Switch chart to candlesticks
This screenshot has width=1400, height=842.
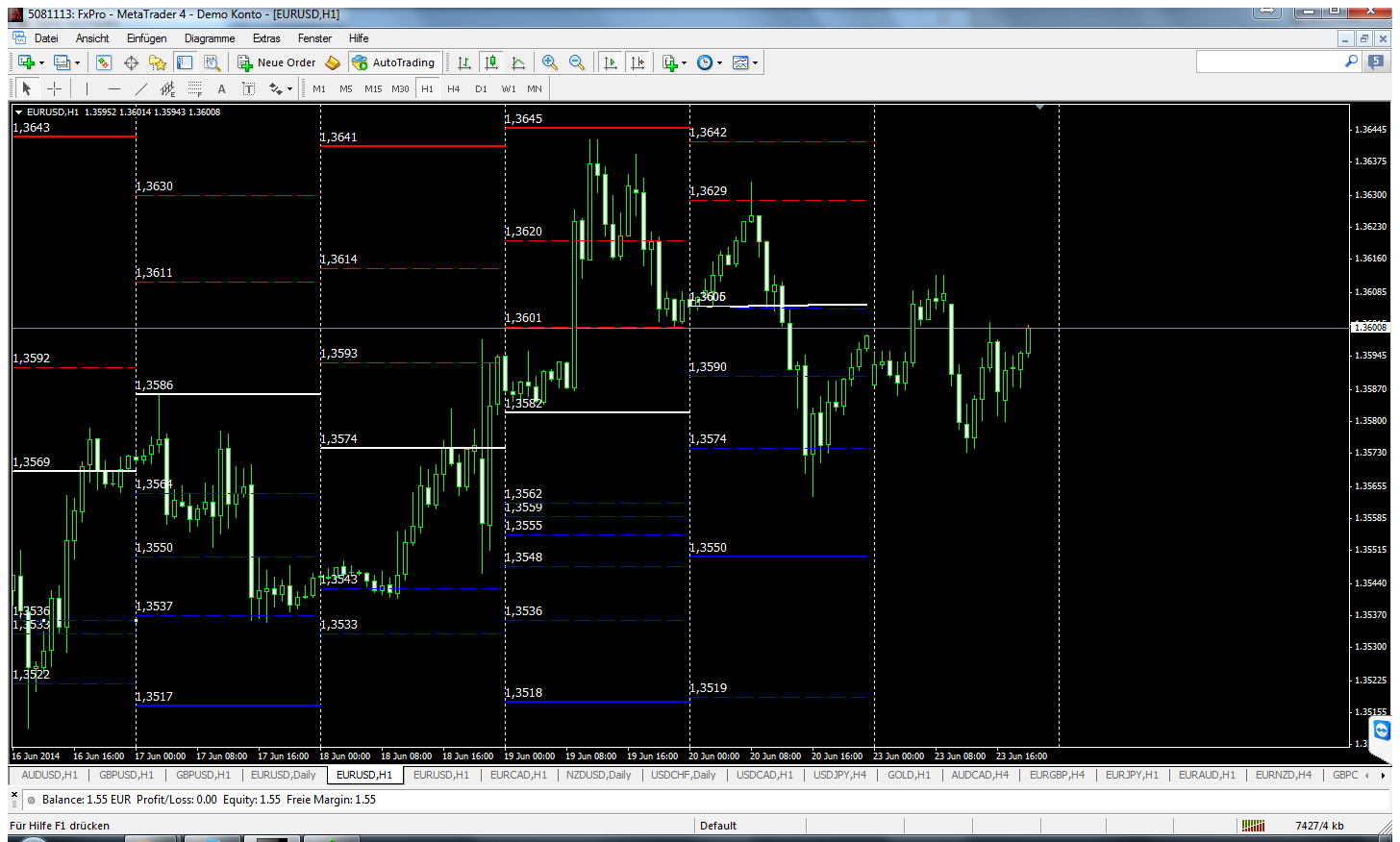(x=491, y=62)
